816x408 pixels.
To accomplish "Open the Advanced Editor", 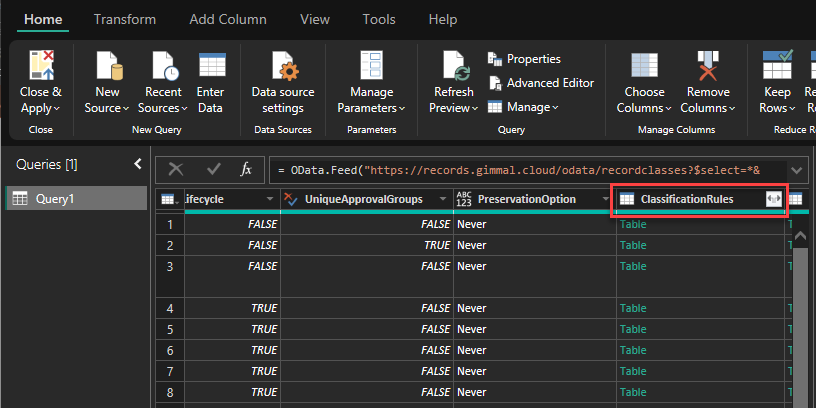I will click(540, 83).
